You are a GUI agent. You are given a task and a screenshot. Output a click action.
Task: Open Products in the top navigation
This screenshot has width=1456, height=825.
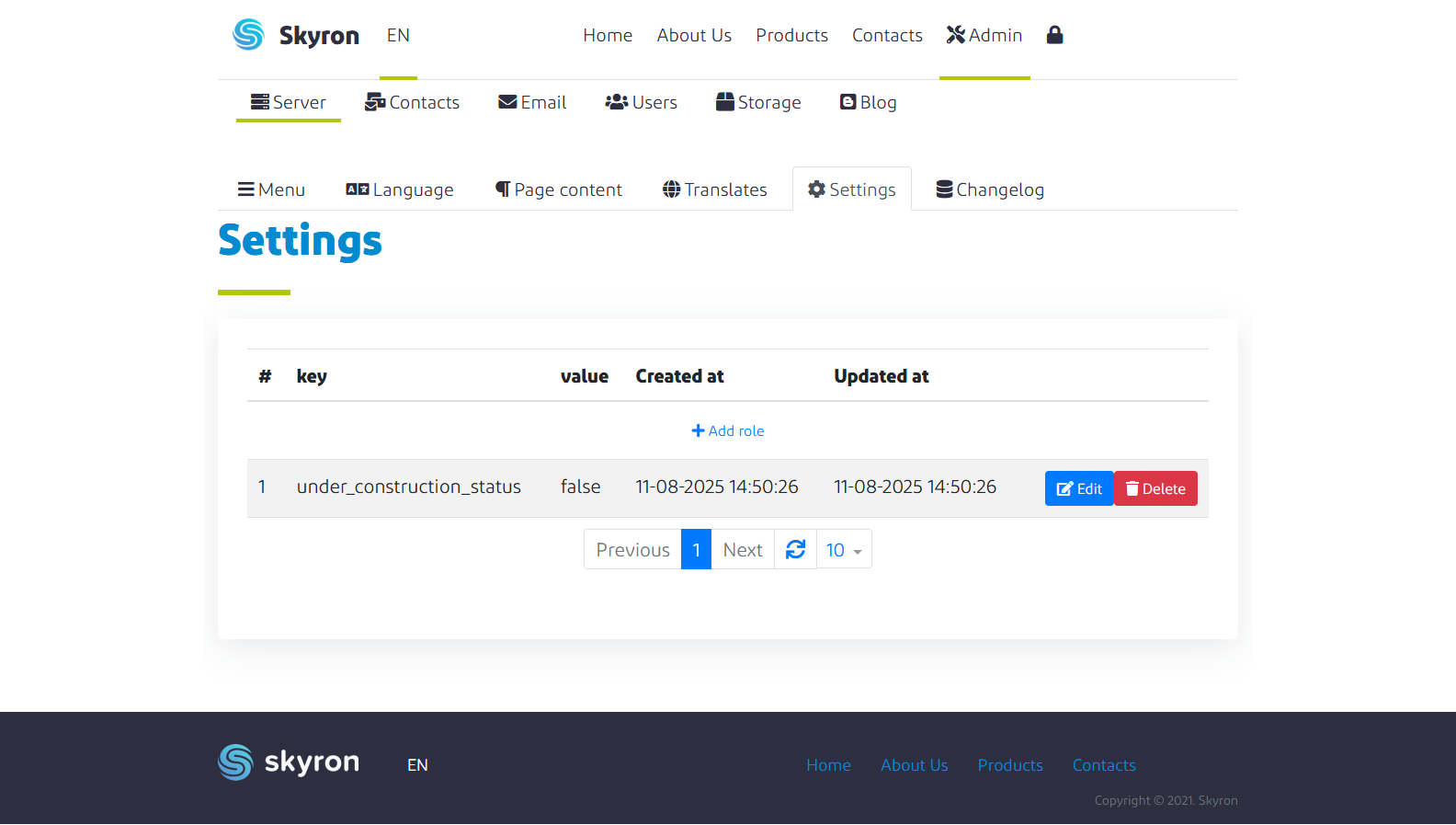(792, 35)
